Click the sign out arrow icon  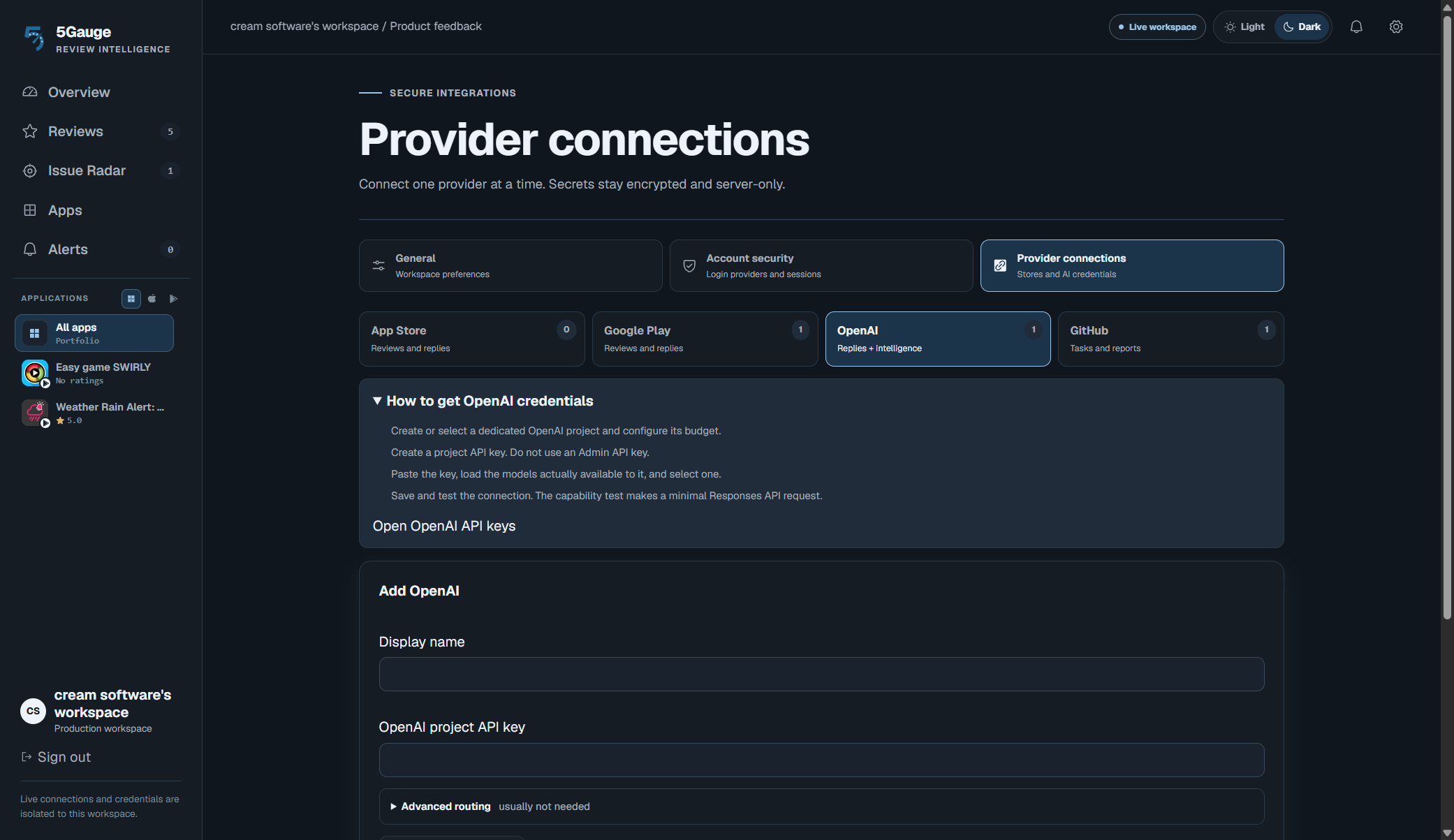pos(27,757)
